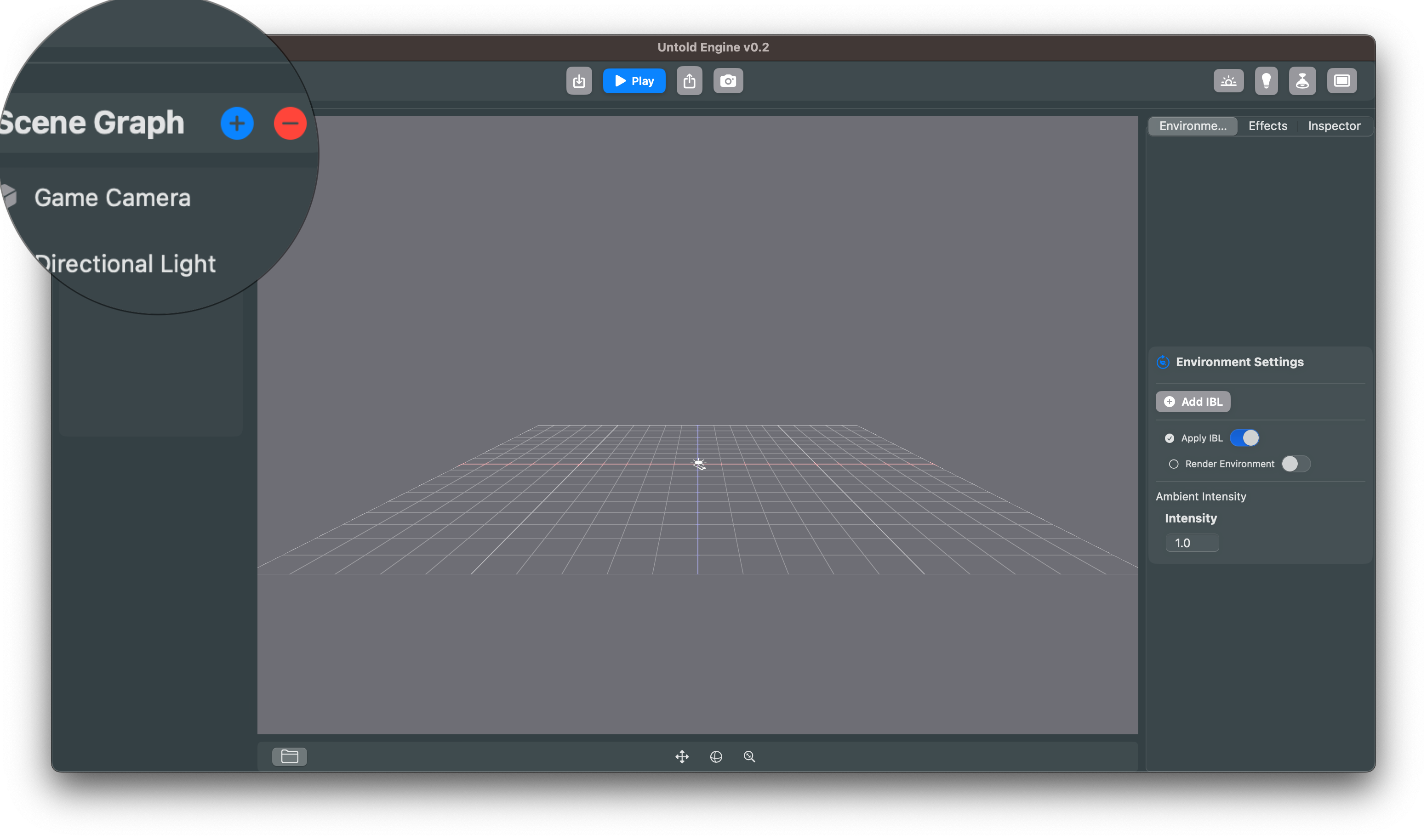Image resolution: width=1427 pixels, height=840 pixels.
Task: Open the sun environment panel icon
Action: tap(1228, 80)
